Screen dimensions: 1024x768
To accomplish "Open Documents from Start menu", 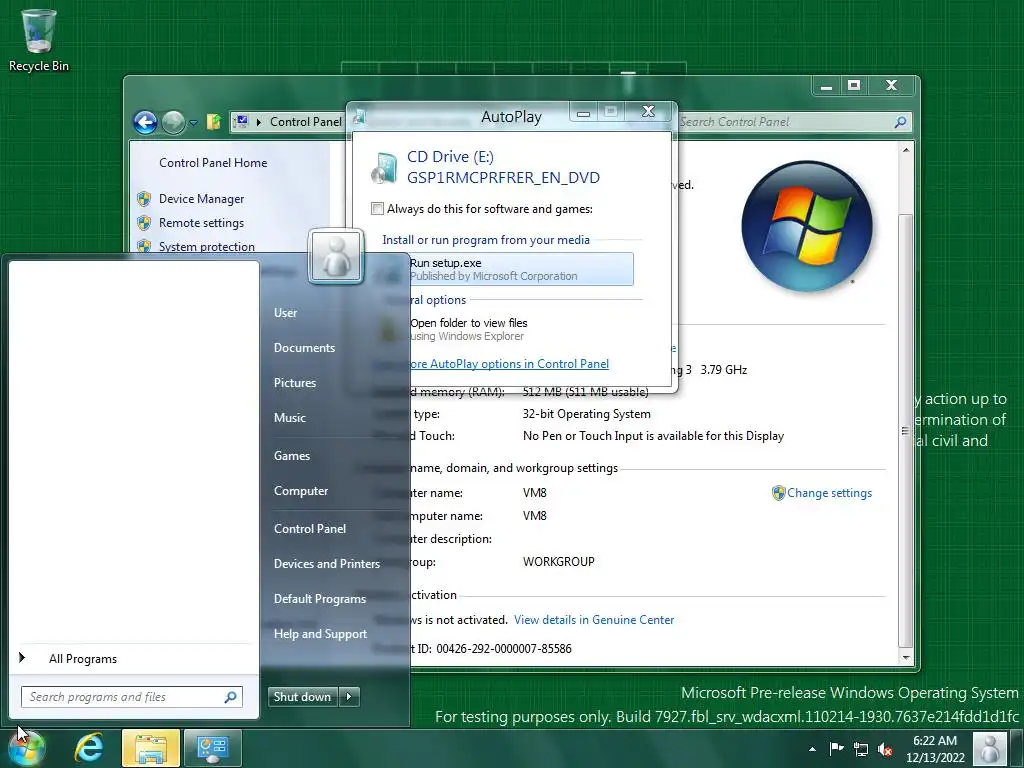I will pos(304,348).
